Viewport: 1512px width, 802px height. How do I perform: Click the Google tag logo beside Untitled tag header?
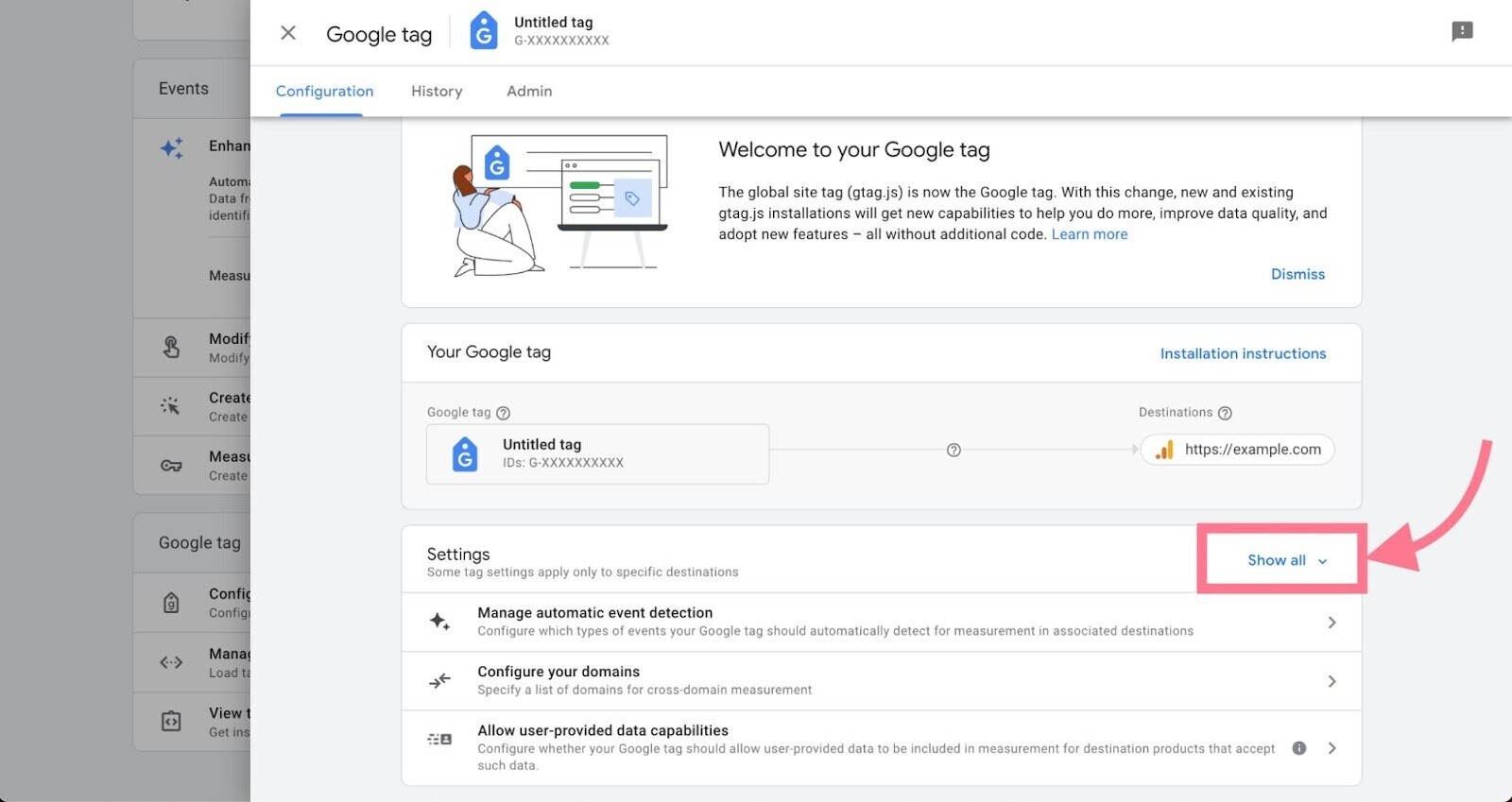point(484,31)
